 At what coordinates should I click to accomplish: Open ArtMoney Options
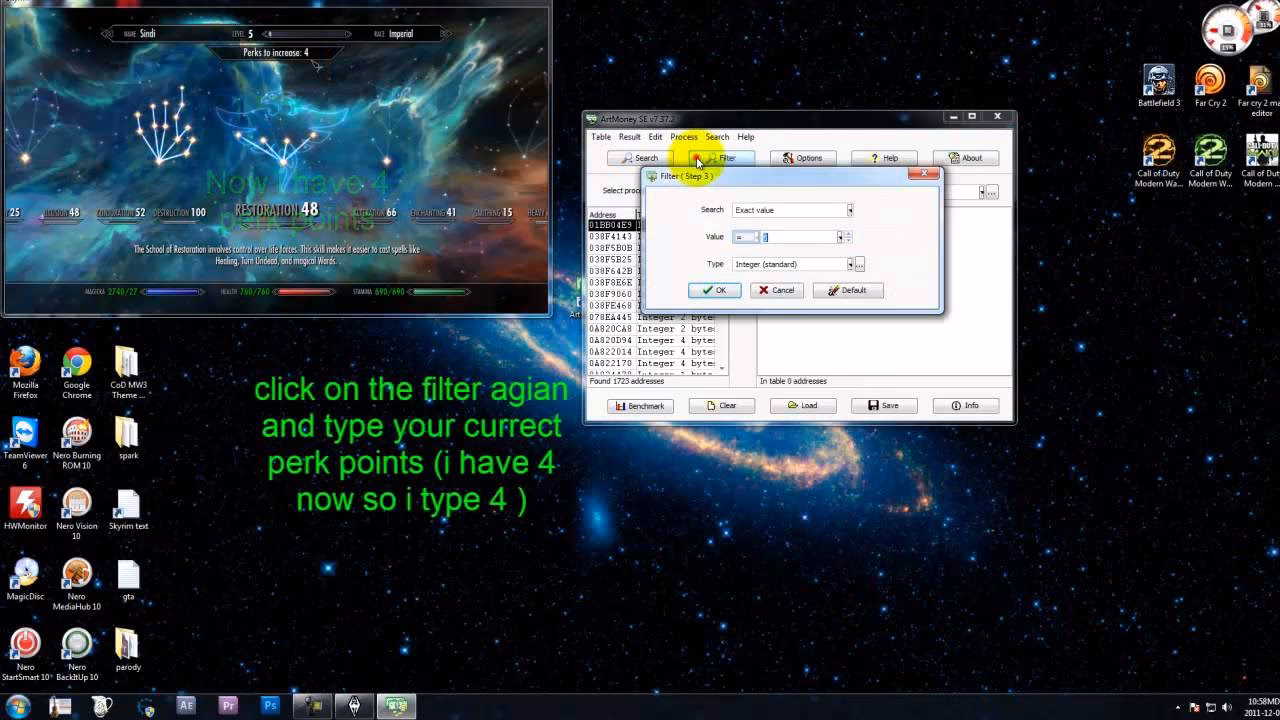pyautogui.click(x=803, y=158)
